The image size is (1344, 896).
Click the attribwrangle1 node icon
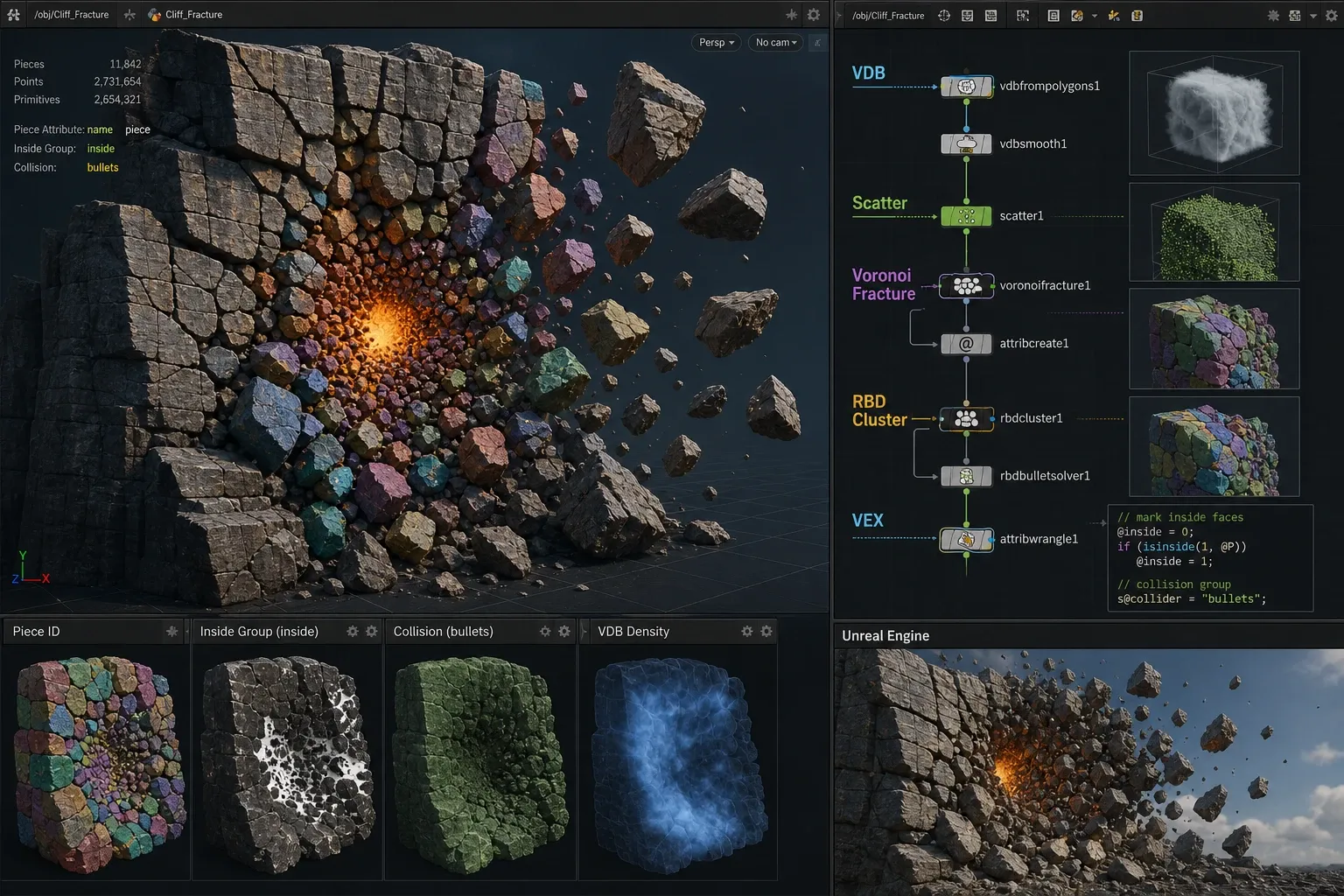click(966, 540)
